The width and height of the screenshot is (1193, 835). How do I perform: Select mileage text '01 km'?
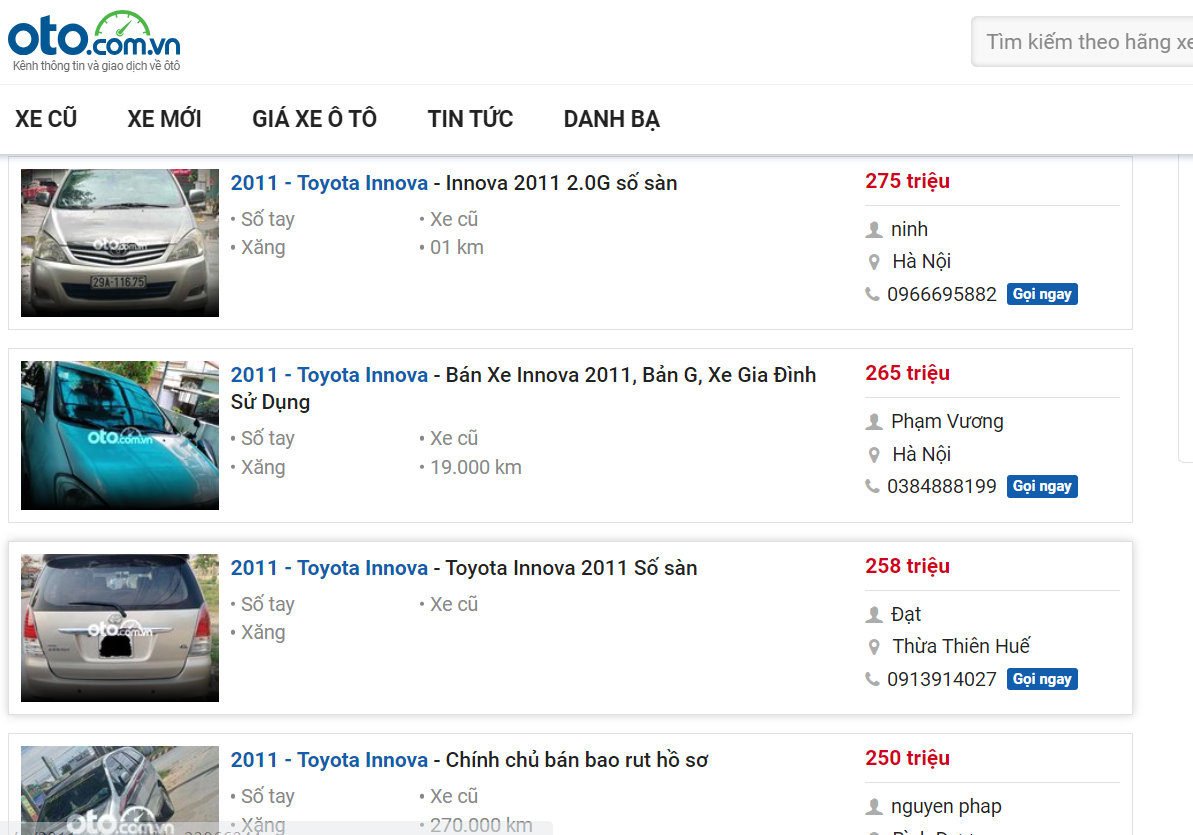point(457,247)
